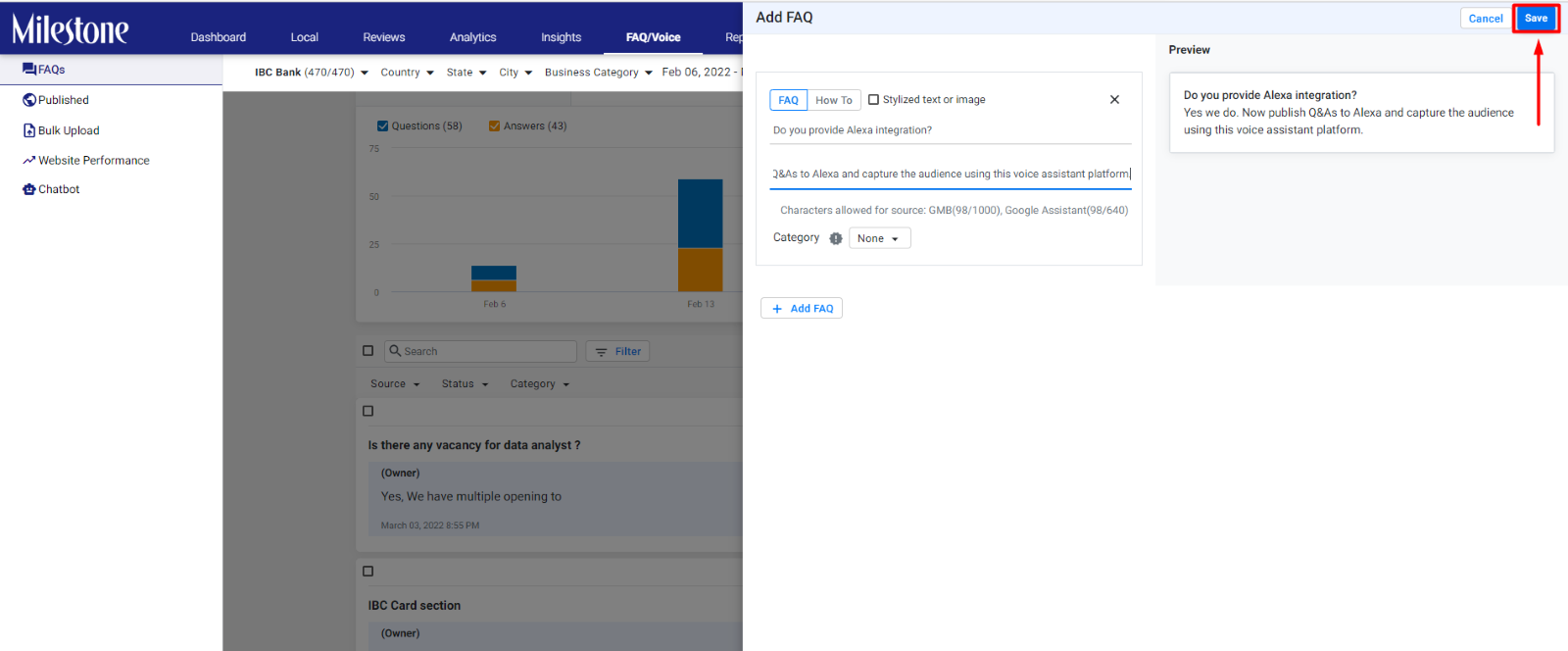The width and height of the screenshot is (1568, 651).
Task: Open the State filter dropdown
Action: coord(466,73)
